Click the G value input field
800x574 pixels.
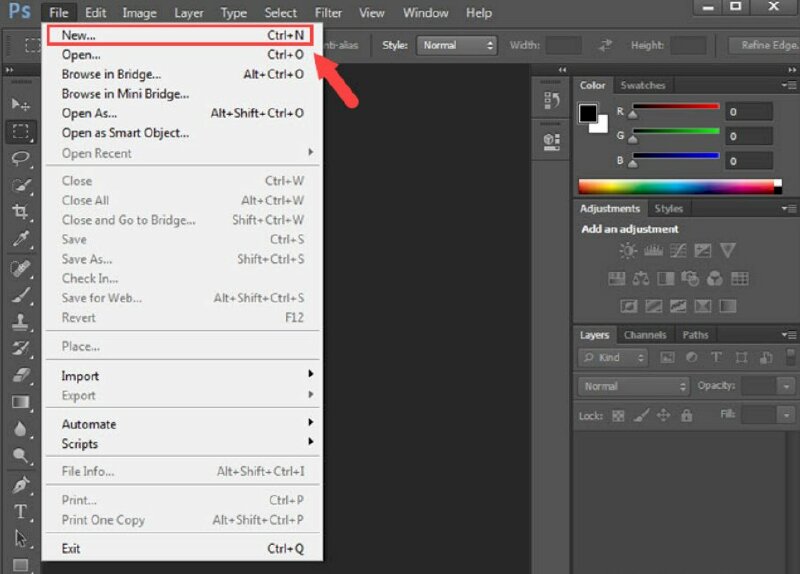click(x=748, y=136)
